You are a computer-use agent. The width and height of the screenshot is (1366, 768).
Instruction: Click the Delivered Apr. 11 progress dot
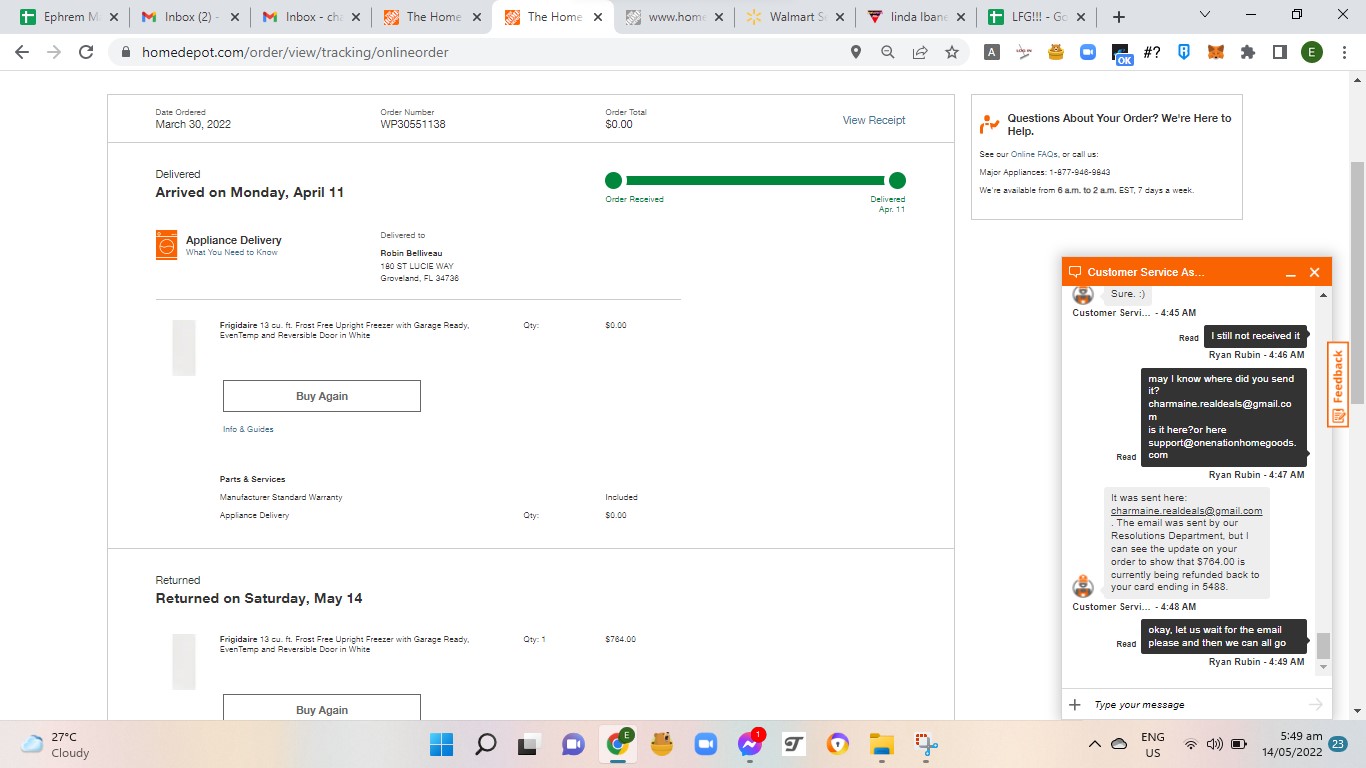pyautogui.click(x=897, y=180)
